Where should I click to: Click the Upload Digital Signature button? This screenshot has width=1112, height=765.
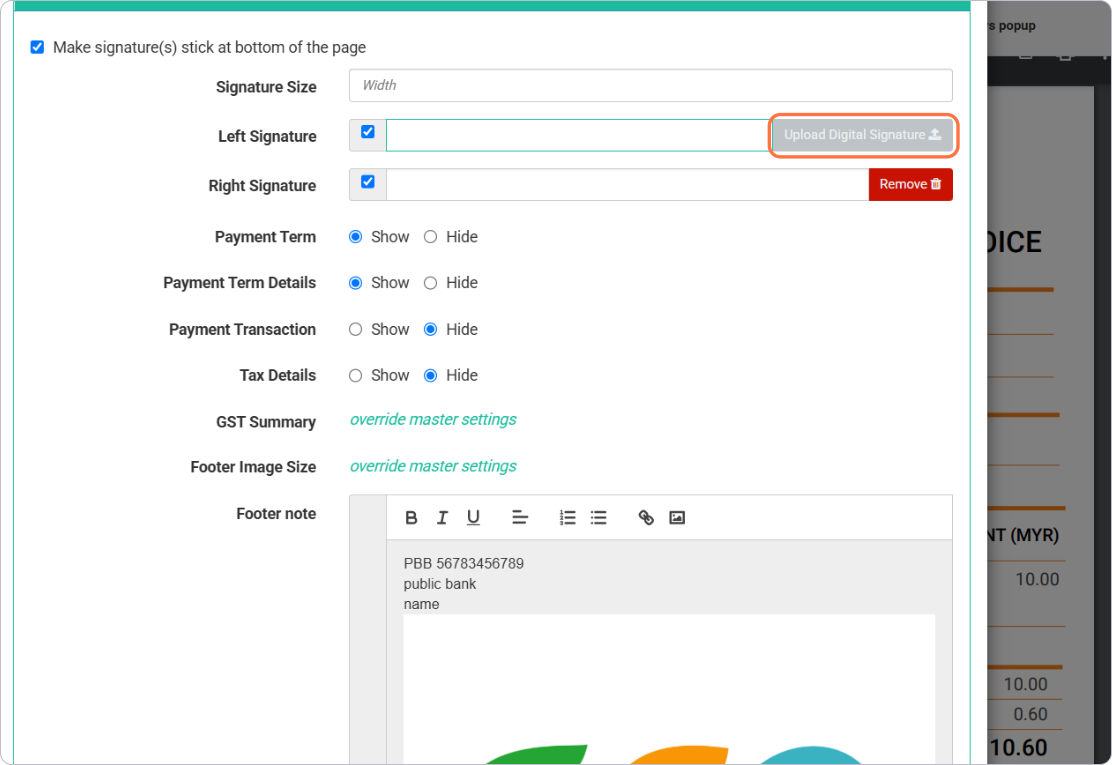coord(862,135)
